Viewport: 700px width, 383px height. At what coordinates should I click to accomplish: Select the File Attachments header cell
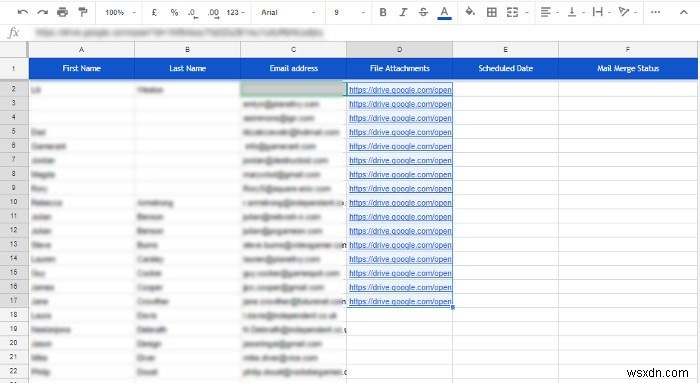point(399,68)
